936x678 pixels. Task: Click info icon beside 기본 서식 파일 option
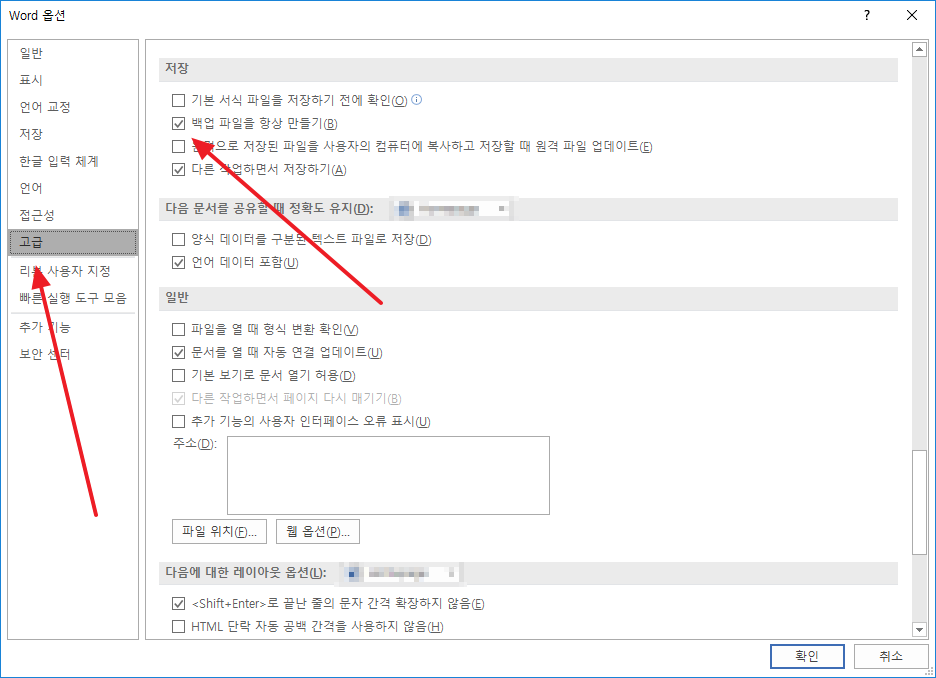coord(417,100)
